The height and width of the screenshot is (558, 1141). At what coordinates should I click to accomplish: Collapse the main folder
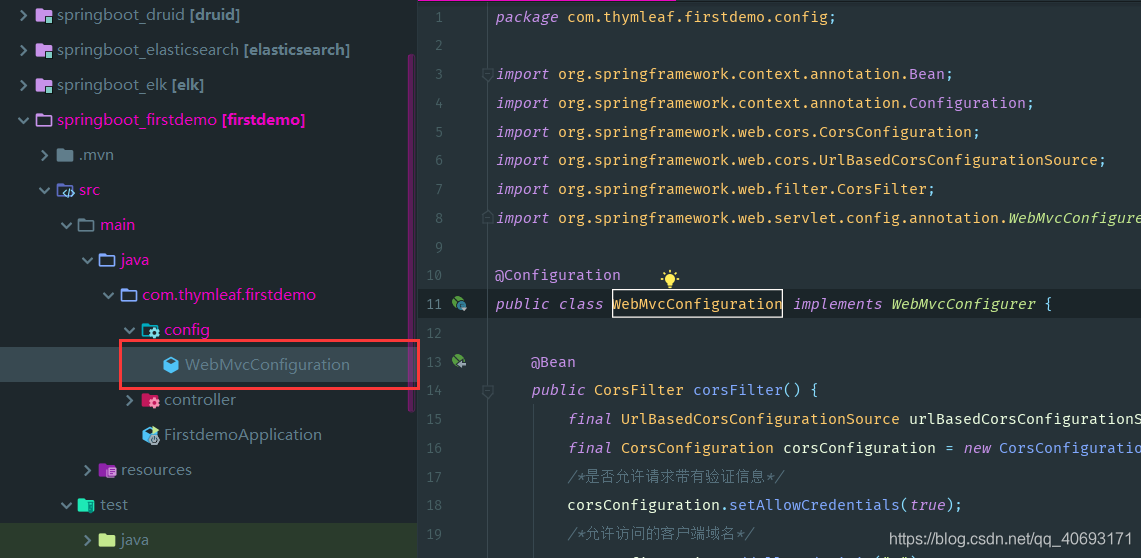pos(65,226)
